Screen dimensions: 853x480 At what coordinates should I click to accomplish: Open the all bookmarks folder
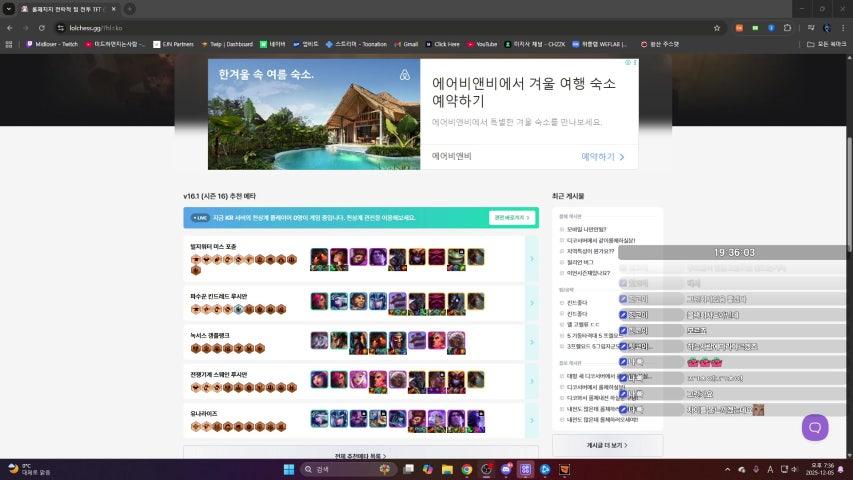click(826, 44)
